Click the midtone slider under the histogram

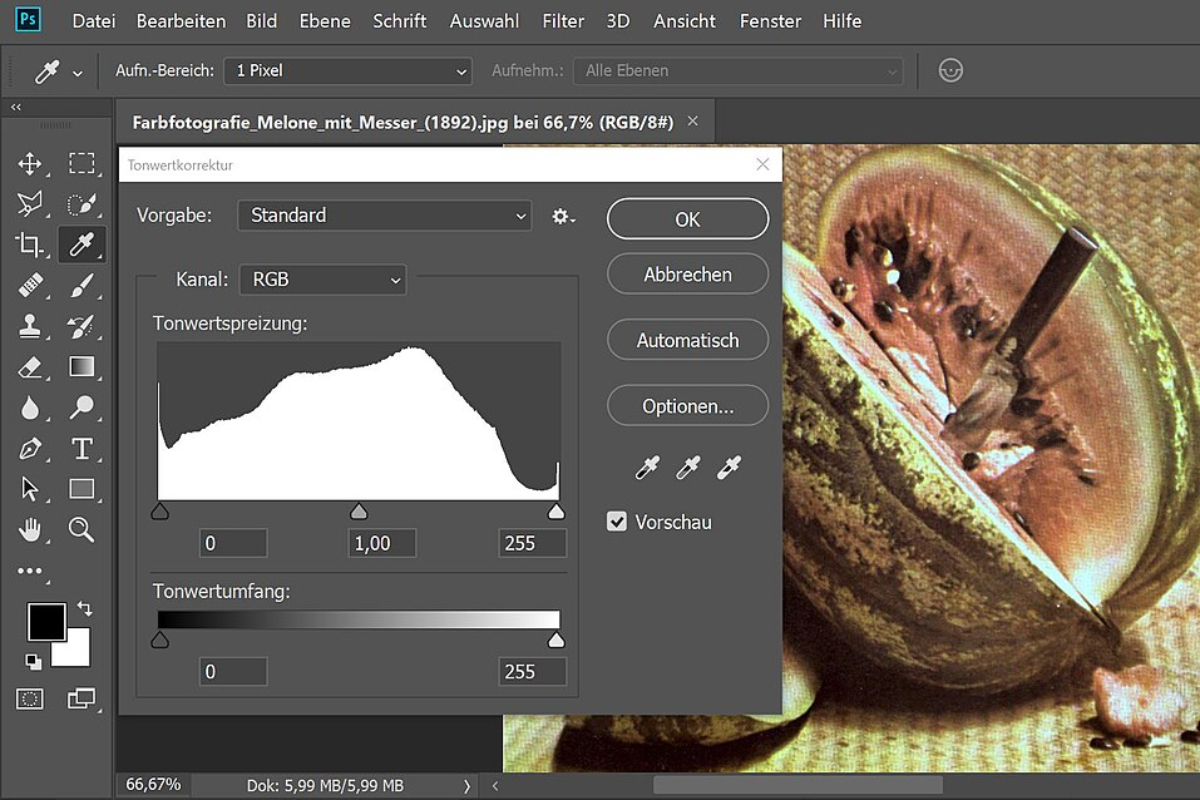pos(359,510)
